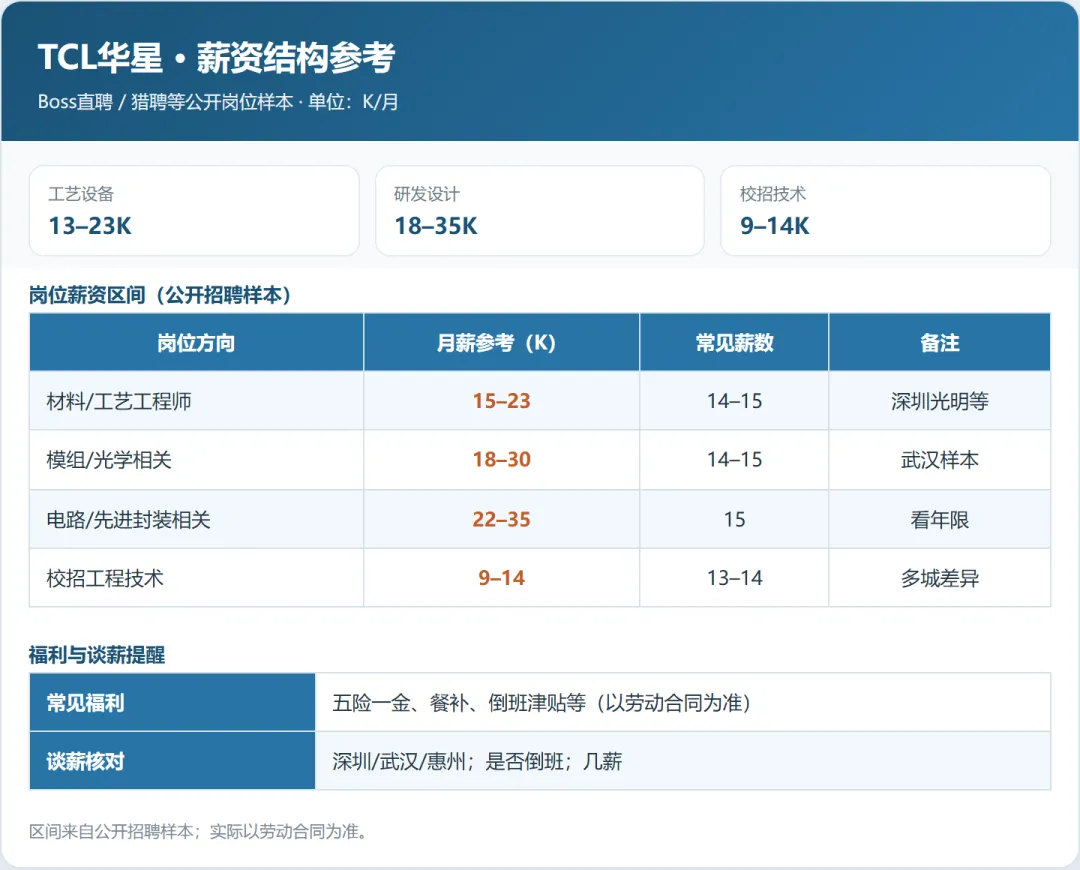Click the 岗位方向 column header

point(196,343)
